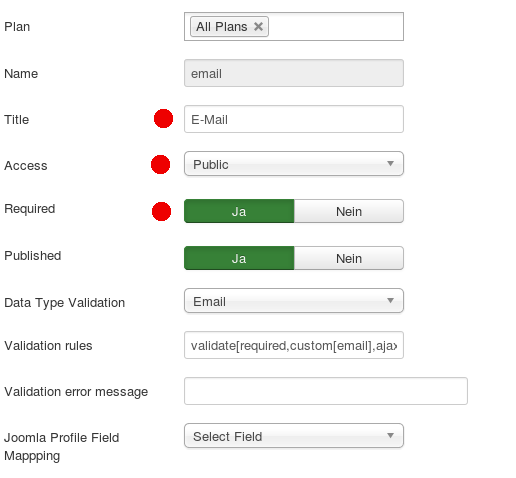Expand the Joomla Profile Field Mapping dropdown
The image size is (516, 478).
coord(294,436)
